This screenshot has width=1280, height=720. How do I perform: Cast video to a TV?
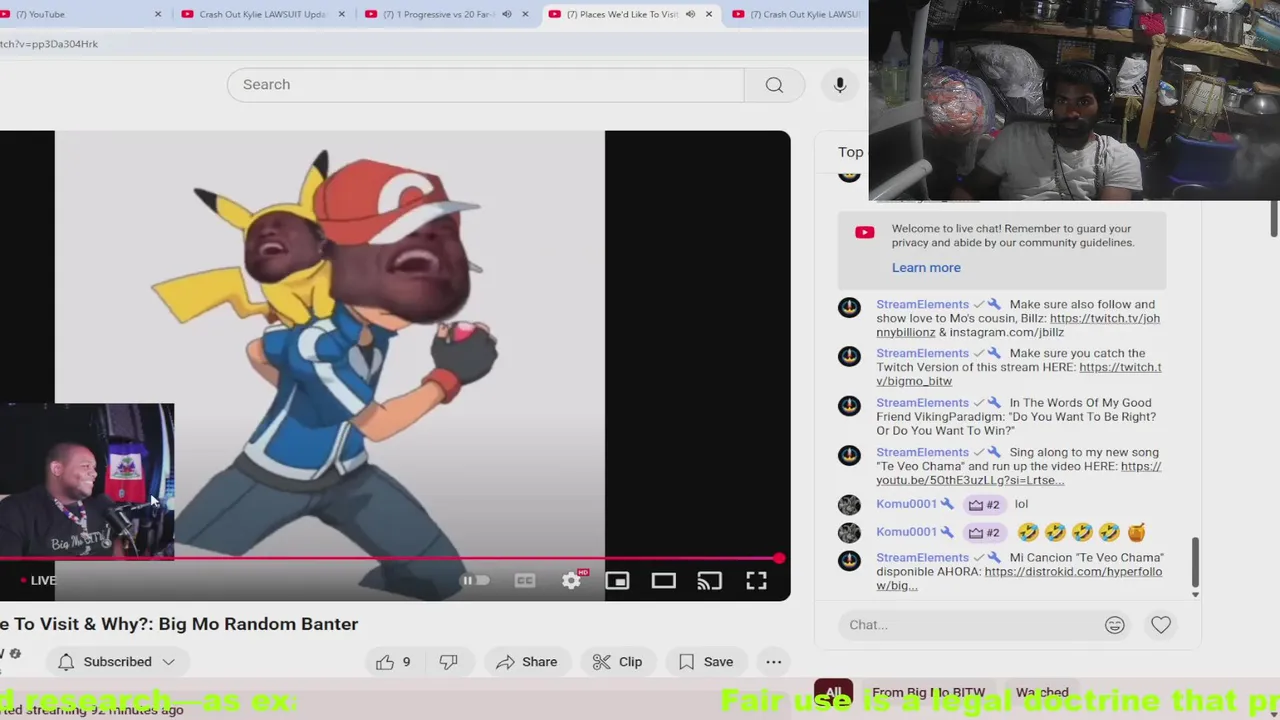click(709, 580)
